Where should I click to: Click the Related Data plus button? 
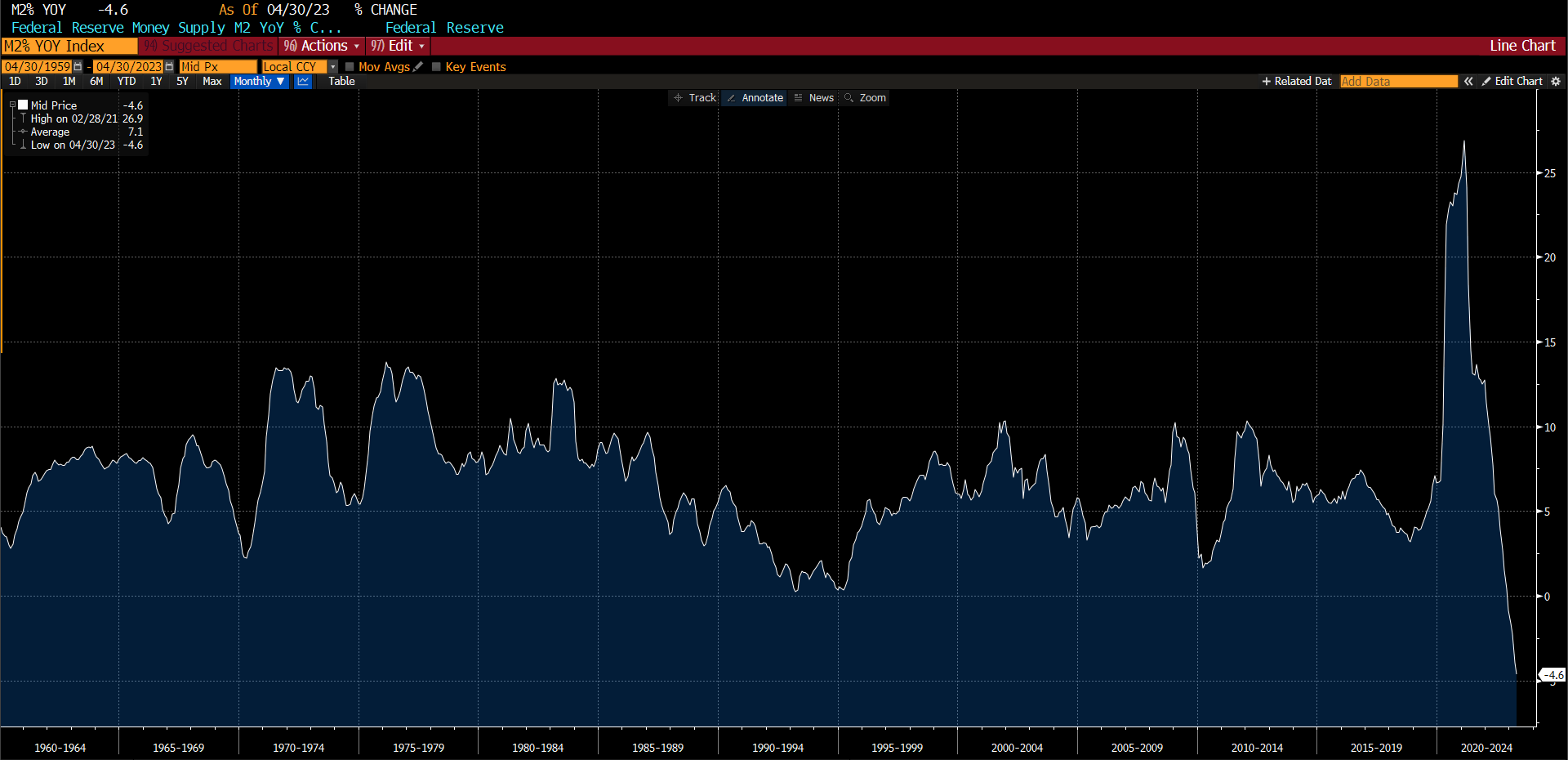click(1297, 82)
